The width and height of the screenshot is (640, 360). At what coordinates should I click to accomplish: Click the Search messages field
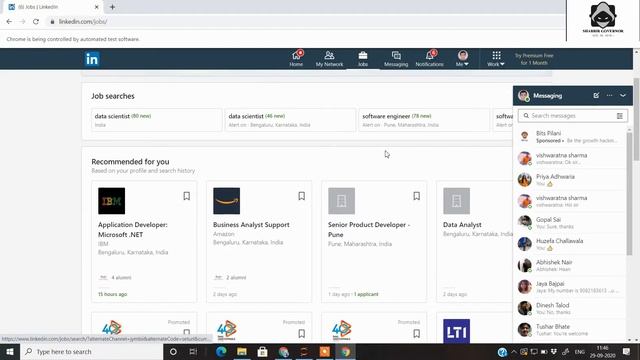[571, 116]
